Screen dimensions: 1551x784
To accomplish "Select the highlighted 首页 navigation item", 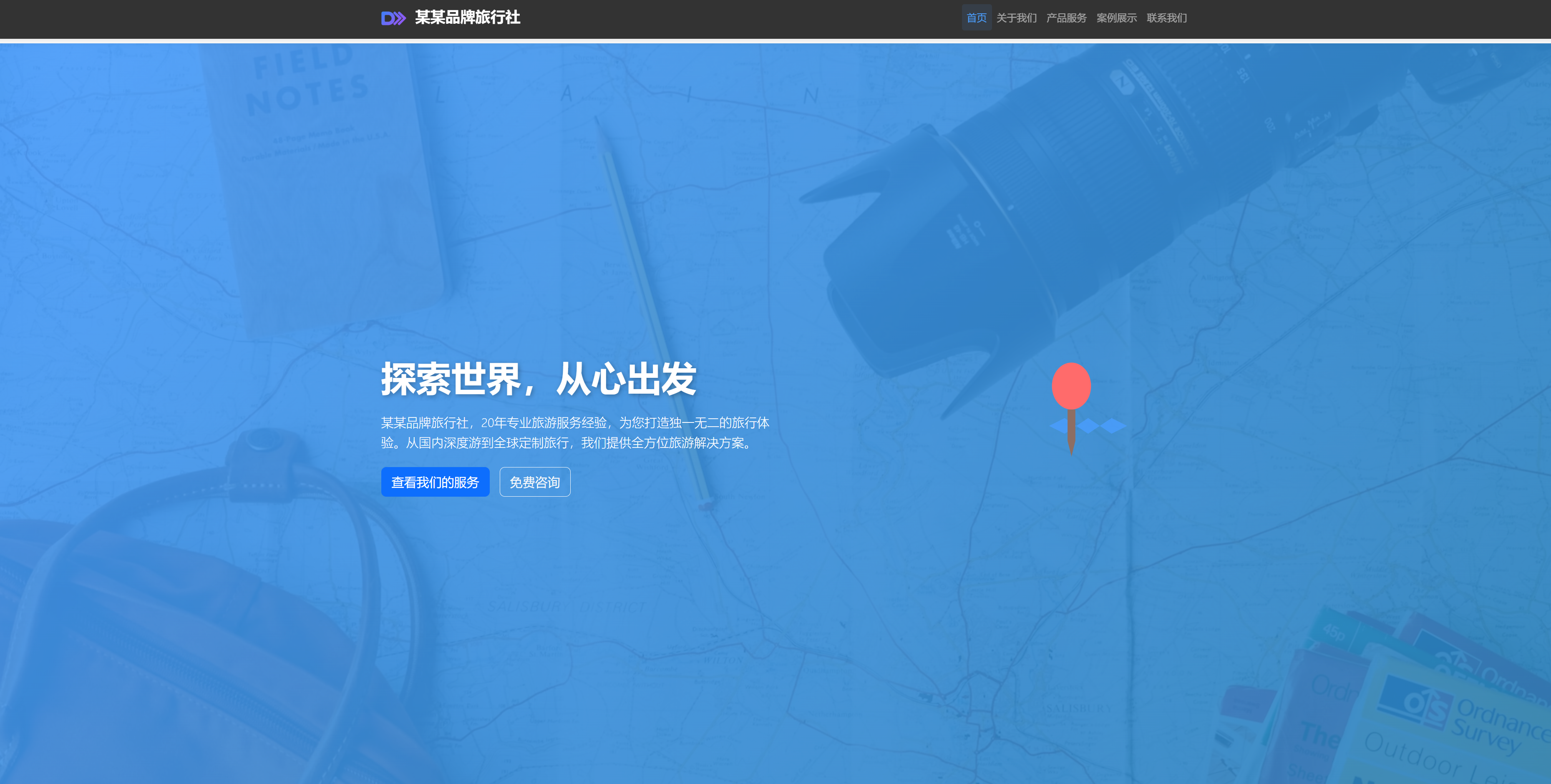I will 977,18.
